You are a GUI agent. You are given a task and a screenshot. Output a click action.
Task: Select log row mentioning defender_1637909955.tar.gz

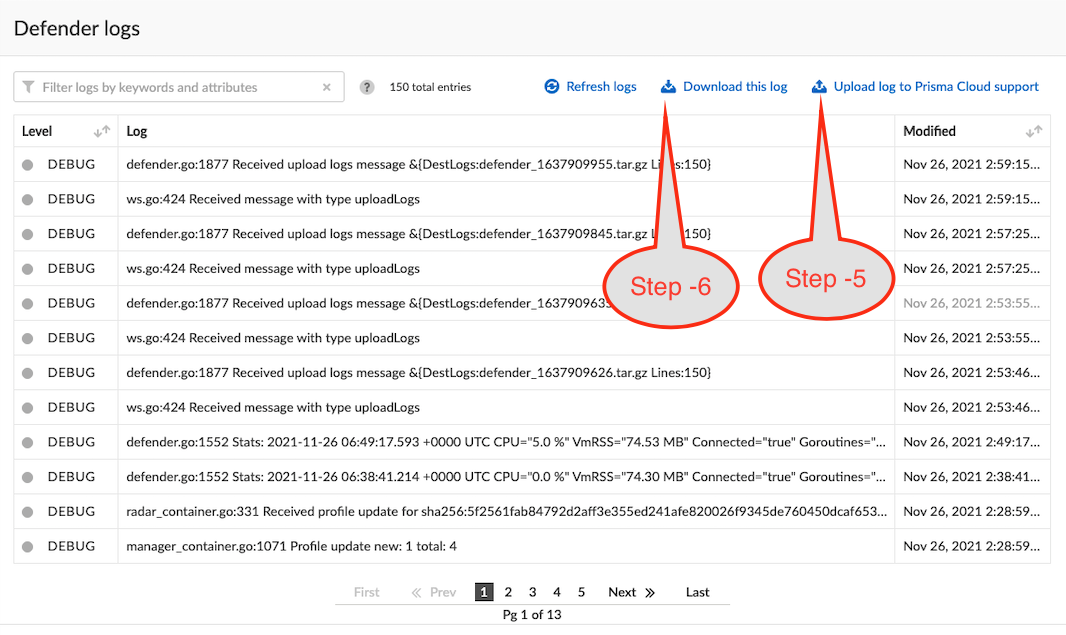[x=532, y=165]
